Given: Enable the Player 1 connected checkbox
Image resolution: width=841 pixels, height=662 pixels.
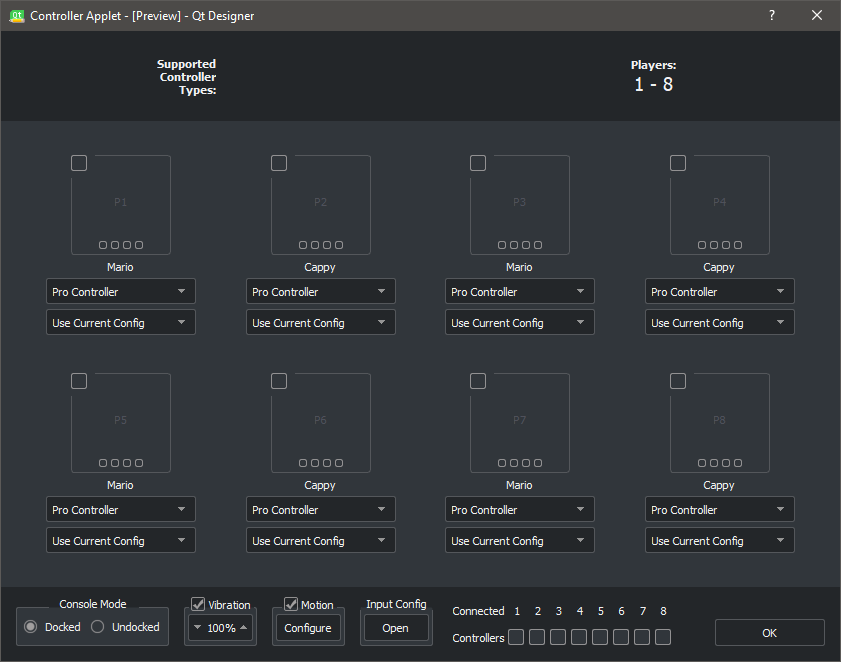Looking at the screenshot, I should tap(79, 163).
